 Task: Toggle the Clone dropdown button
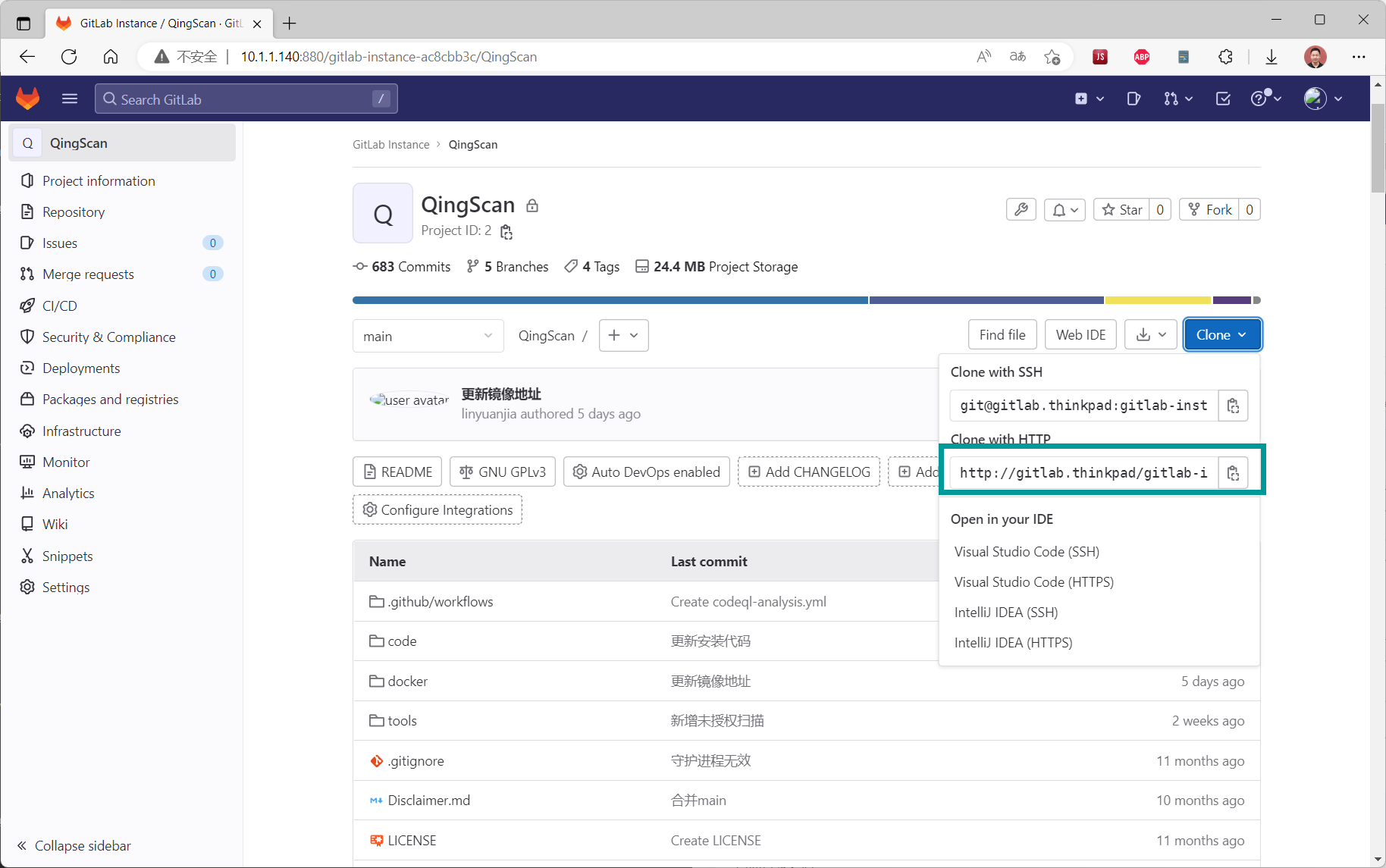coord(1222,335)
